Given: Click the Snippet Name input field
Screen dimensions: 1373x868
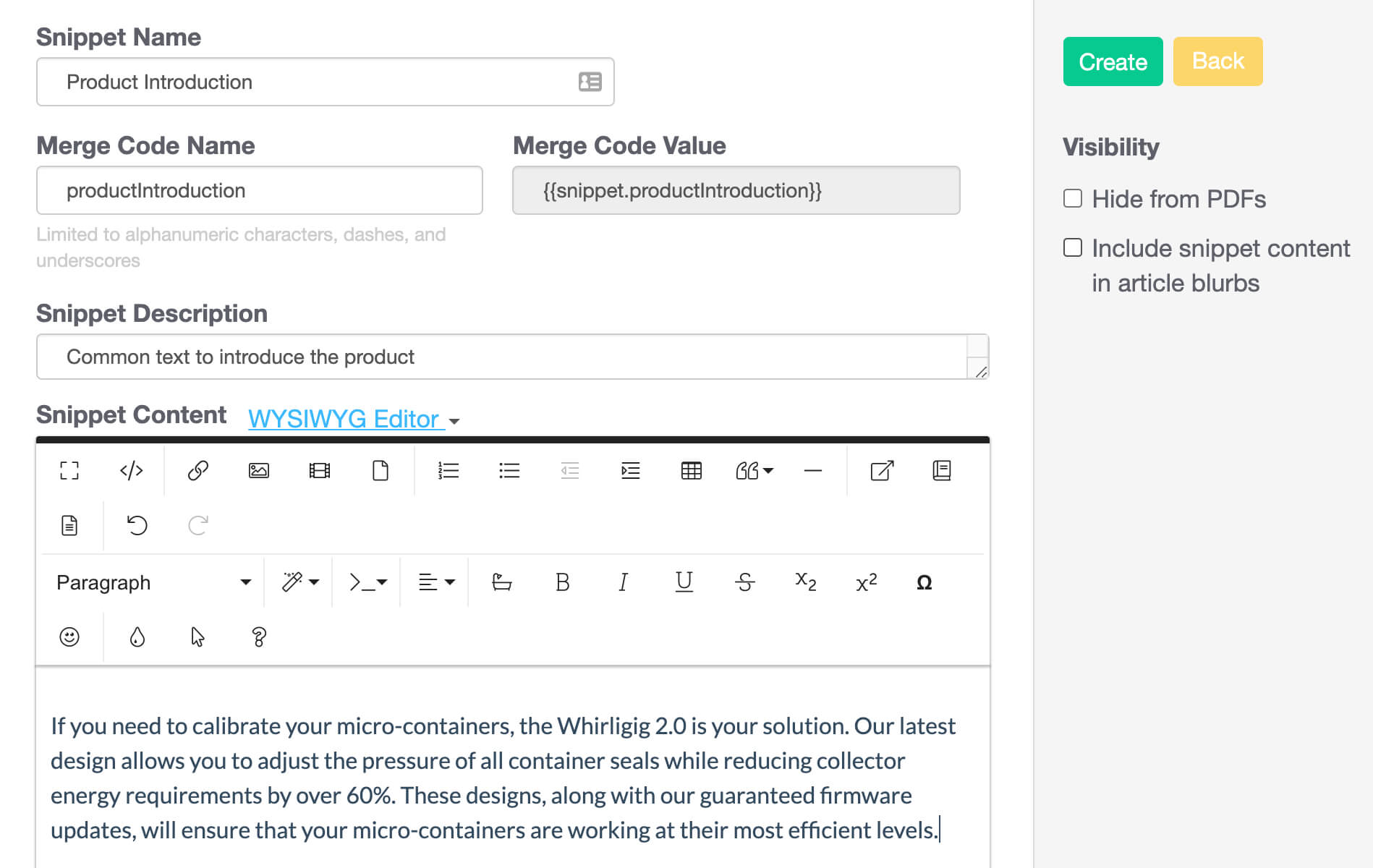Looking at the screenshot, I should (325, 82).
